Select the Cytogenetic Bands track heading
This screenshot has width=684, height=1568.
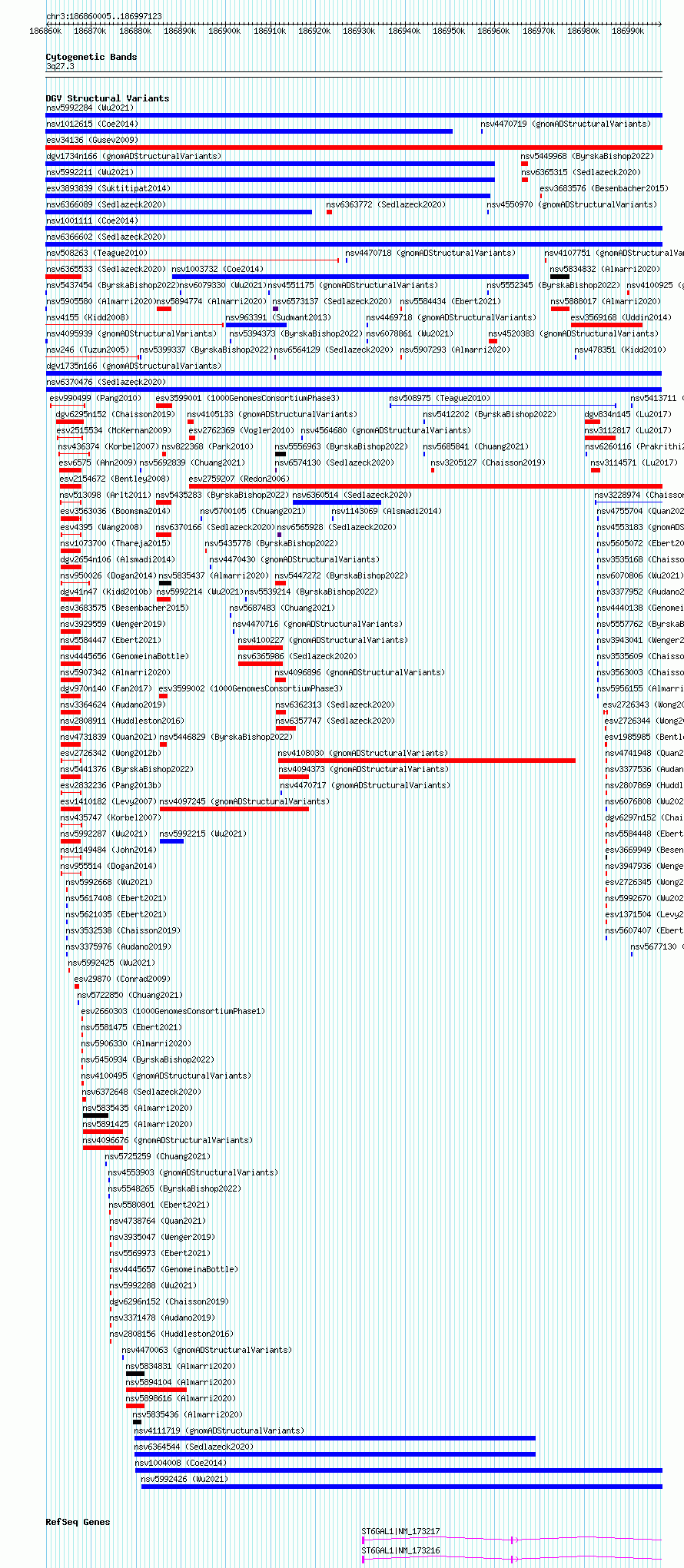tap(91, 57)
